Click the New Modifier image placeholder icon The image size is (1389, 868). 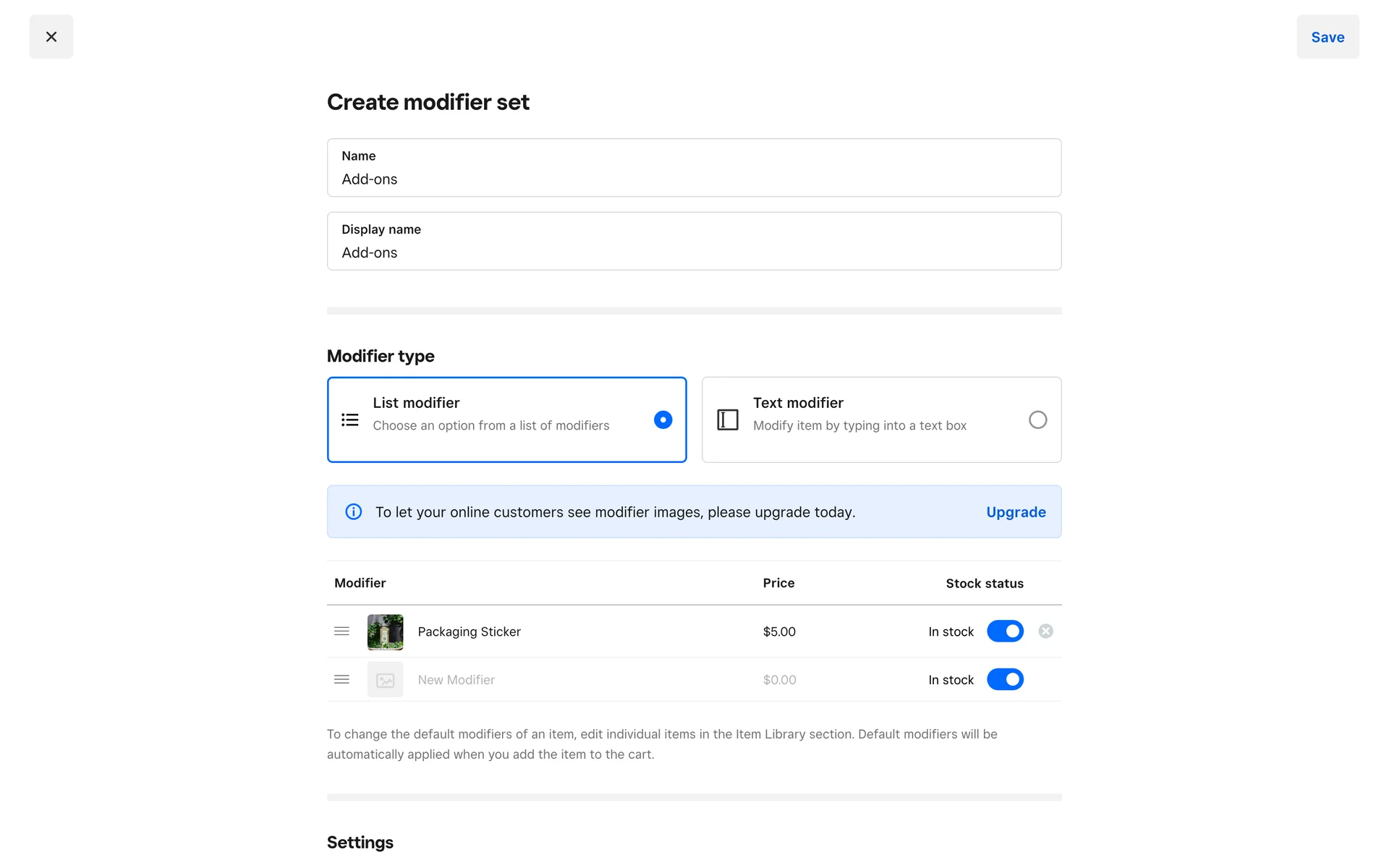pos(385,680)
